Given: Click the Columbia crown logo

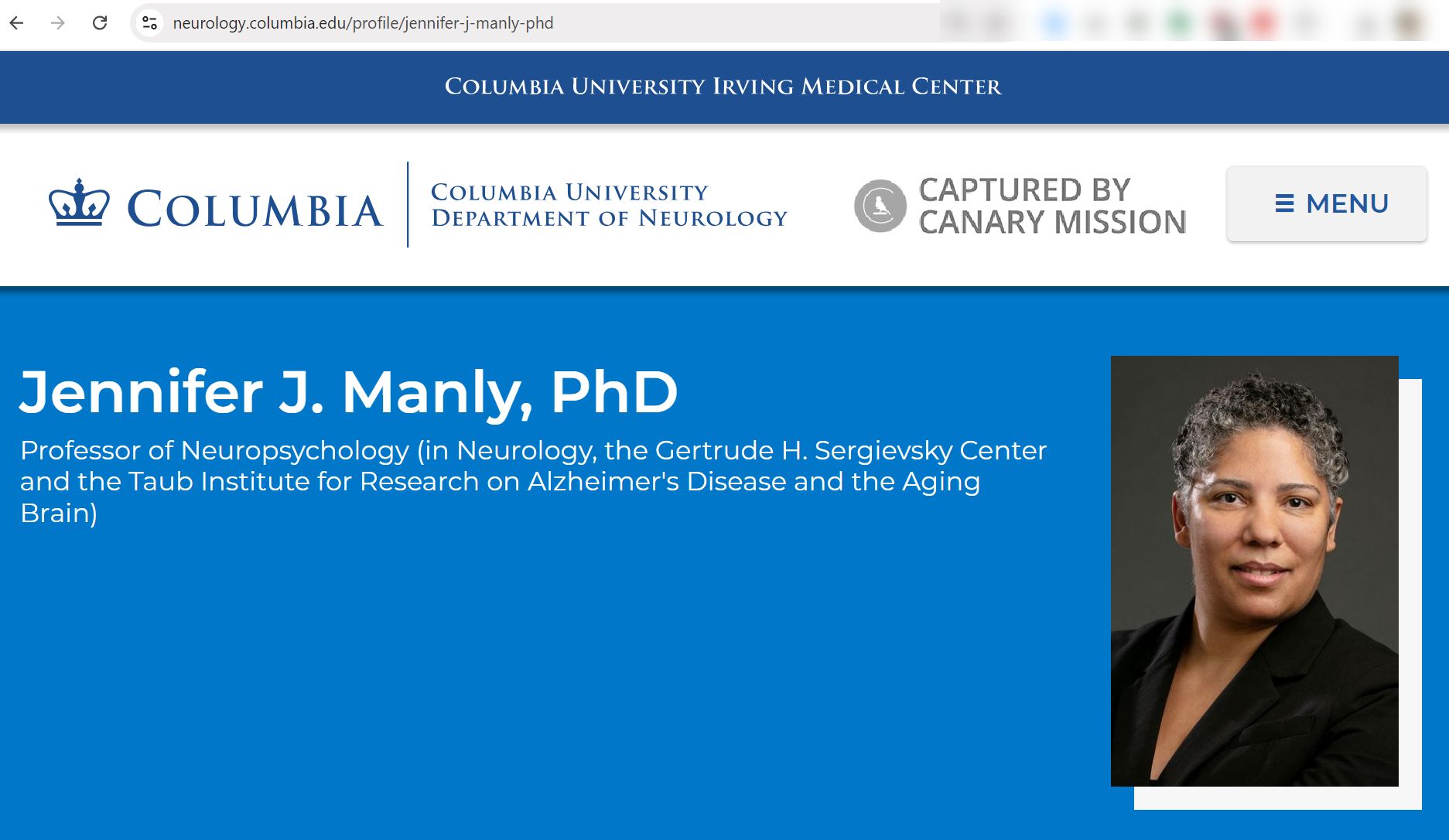Looking at the screenshot, I should point(79,203).
